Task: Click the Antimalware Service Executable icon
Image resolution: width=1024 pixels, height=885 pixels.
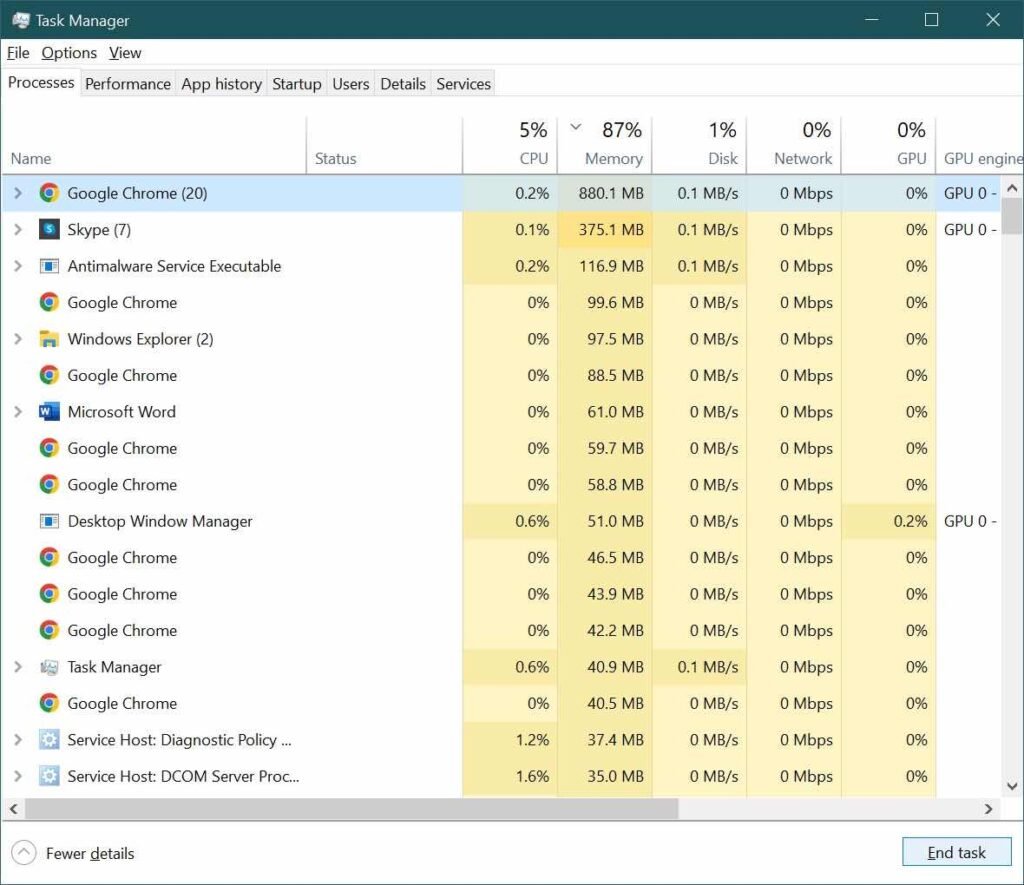Action: [x=49, y=266]
